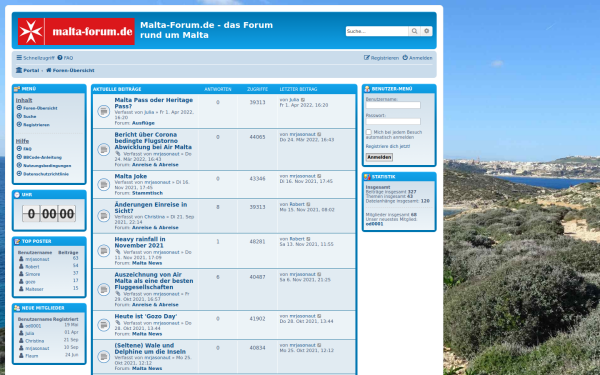Open the Malta Joke topic
The height and width of the screenshot is (375, 600).
tap(130, 176)
